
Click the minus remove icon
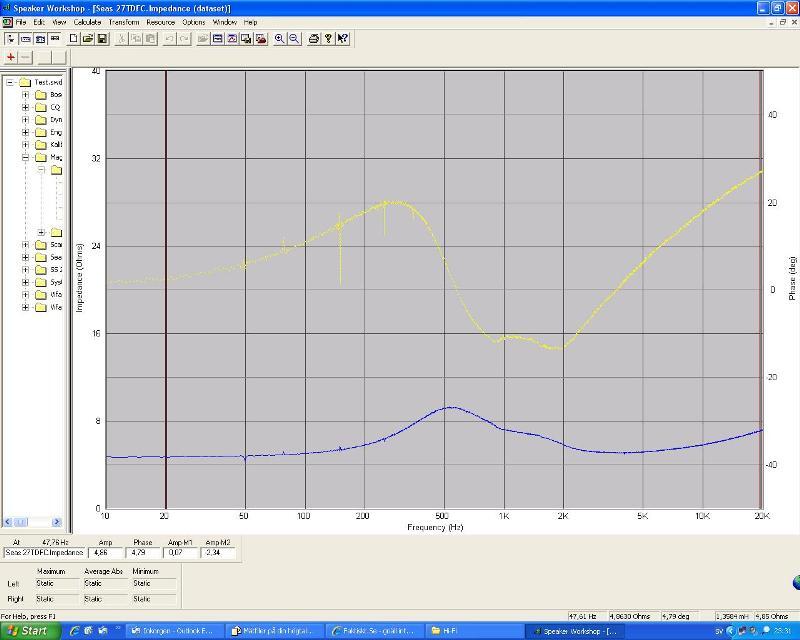click(25, 57)
